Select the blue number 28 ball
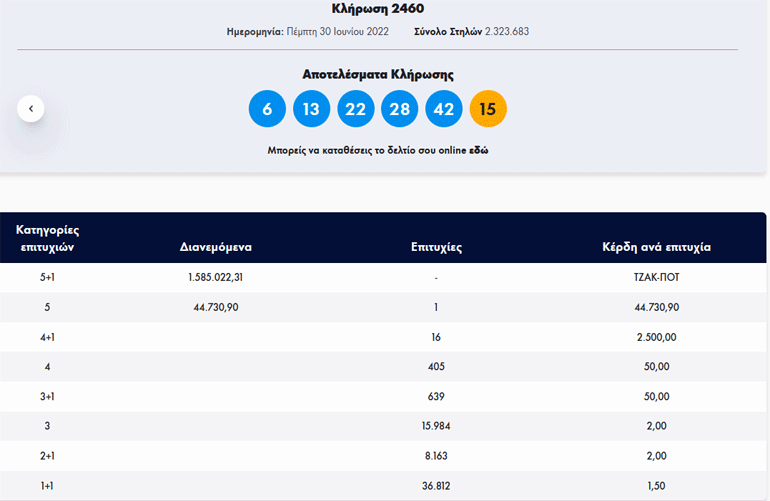 click(399, 109)
